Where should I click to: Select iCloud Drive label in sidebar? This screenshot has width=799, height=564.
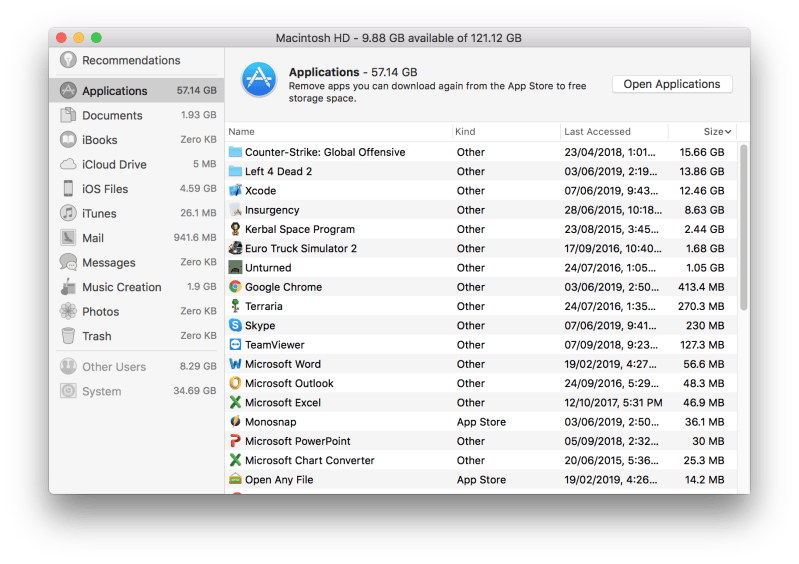point(114,165)
